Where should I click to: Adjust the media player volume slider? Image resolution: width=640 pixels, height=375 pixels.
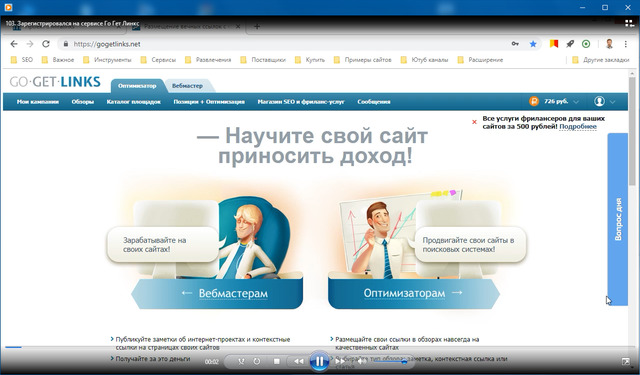(x=390, y=361)
